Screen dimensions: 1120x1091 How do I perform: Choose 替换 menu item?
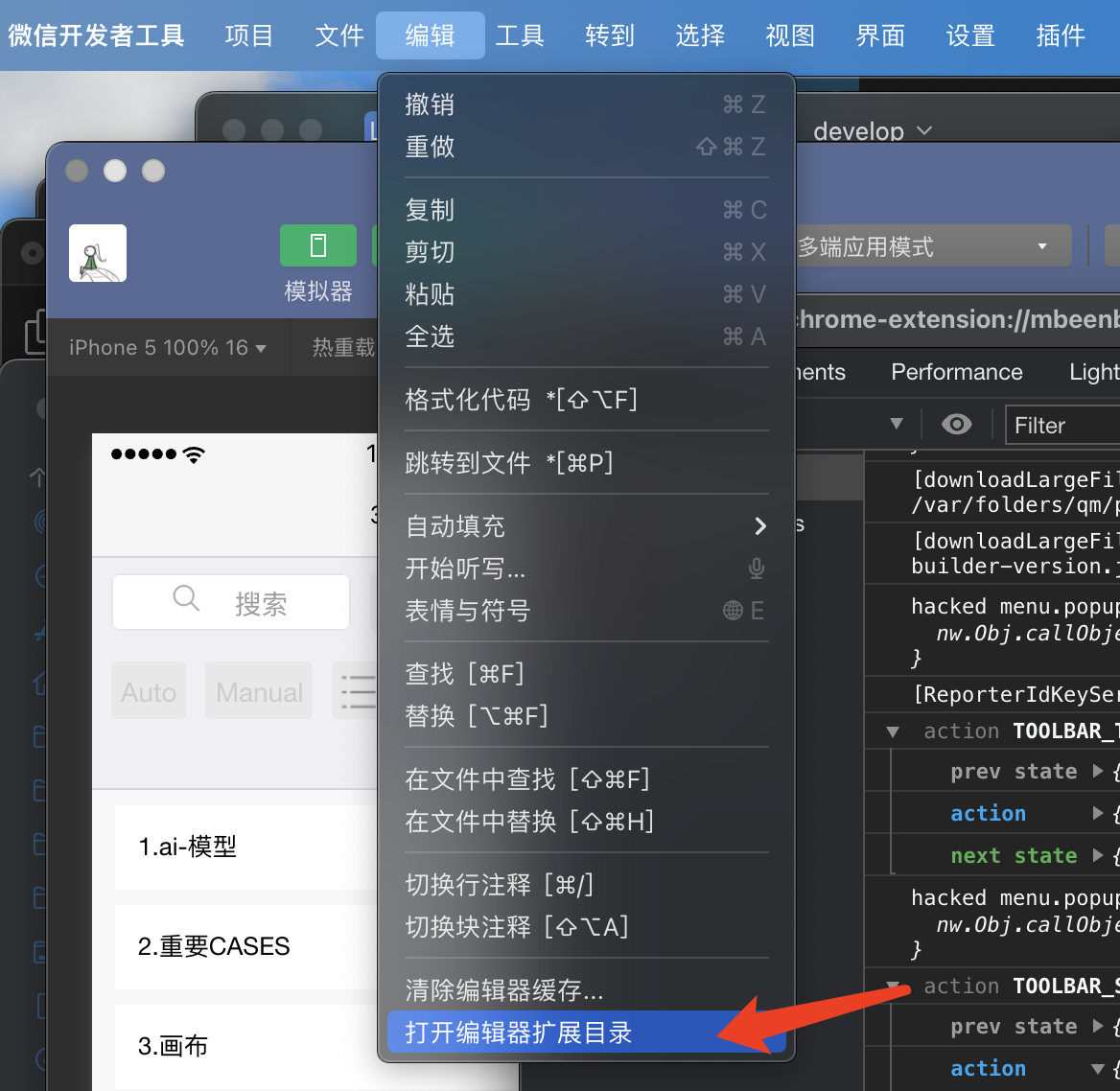[x=587, y=715]
